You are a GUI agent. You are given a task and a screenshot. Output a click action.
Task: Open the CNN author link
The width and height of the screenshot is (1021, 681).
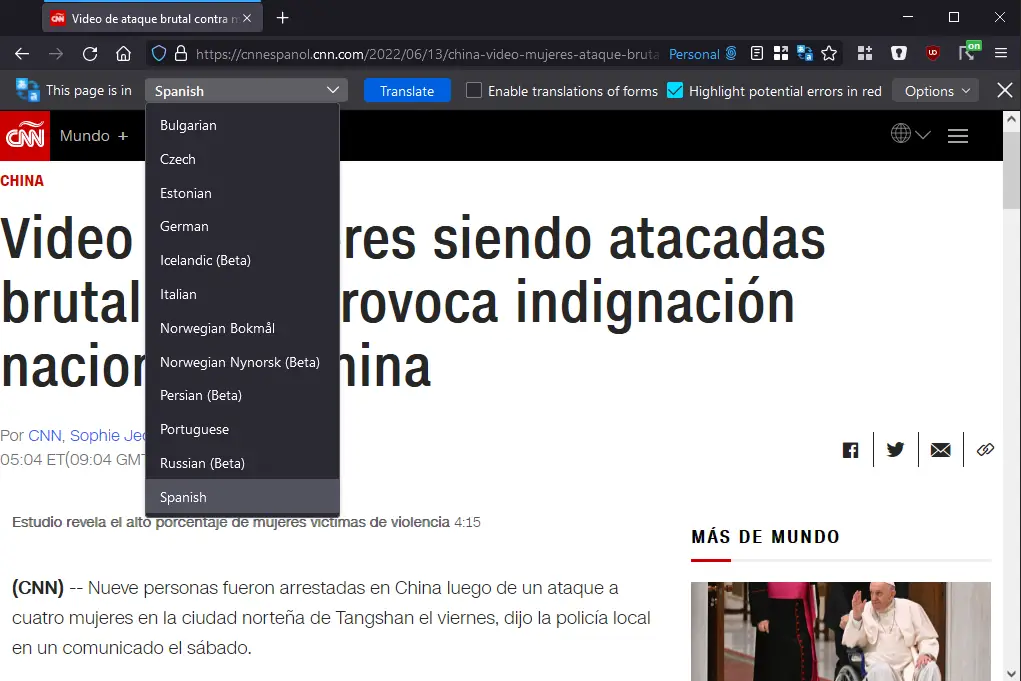click(45, 435)
